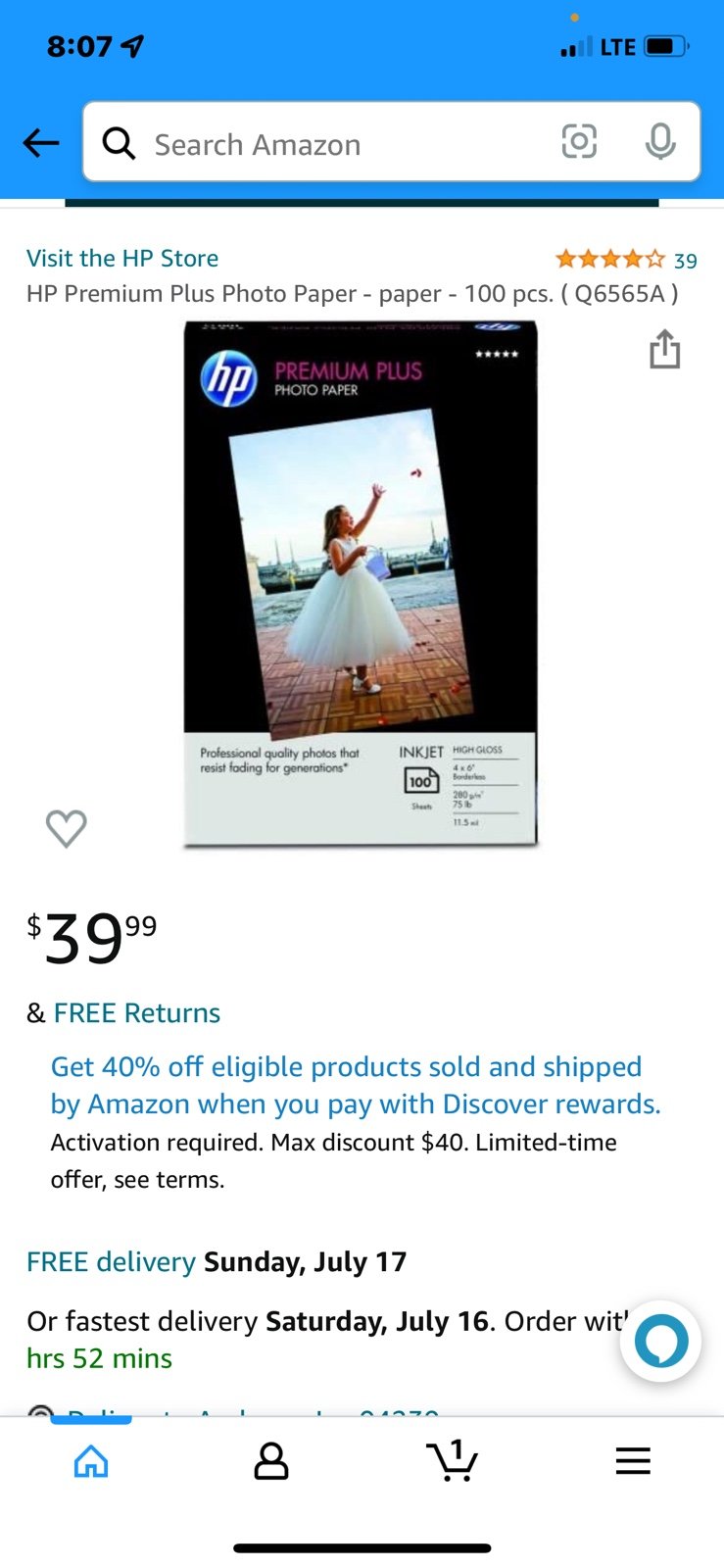Open the account profile tab
The image size is (724, 1568).
[x=271, y=1461]
